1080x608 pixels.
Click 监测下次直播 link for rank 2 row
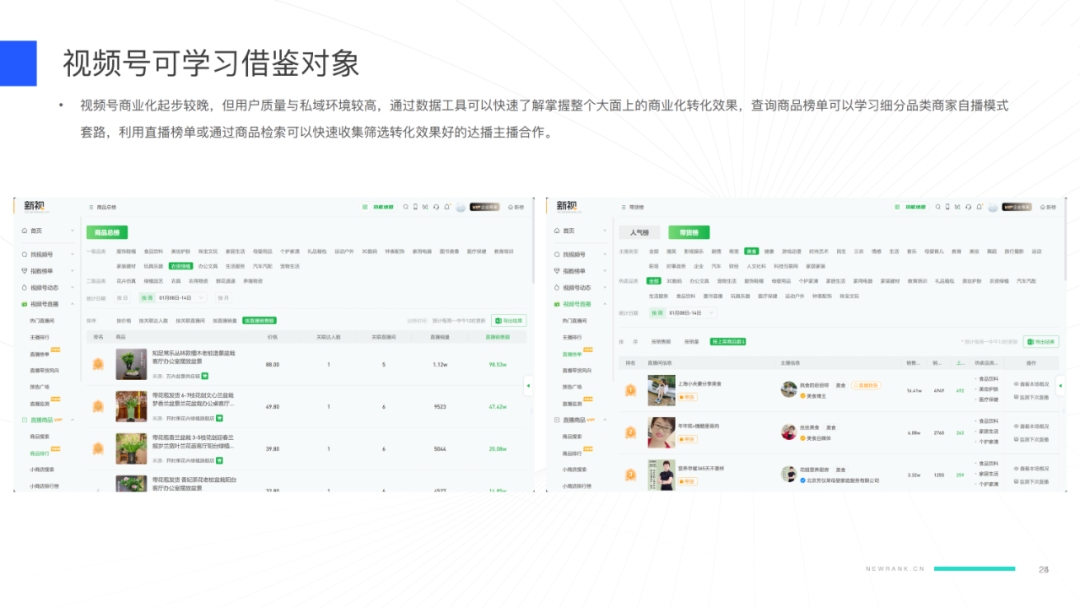pos(1031,439)
